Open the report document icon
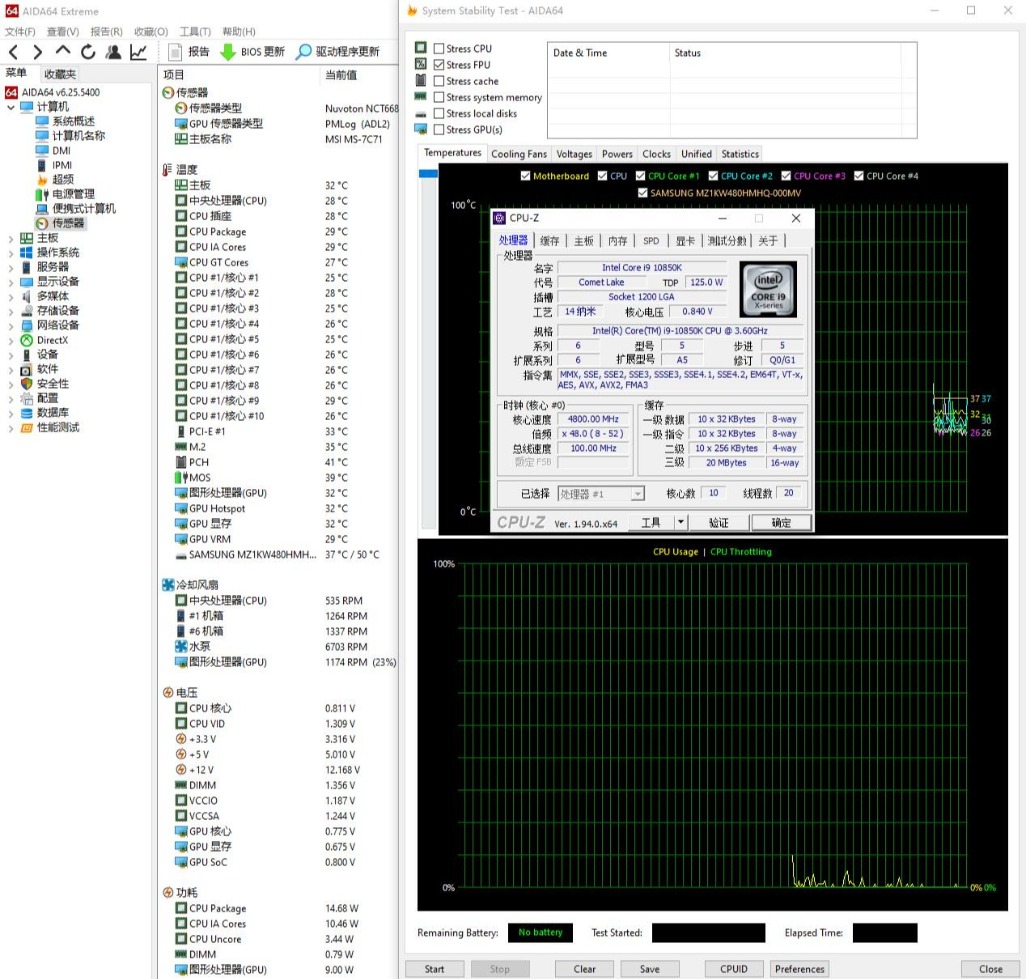Screen dimensions: 1026x979 (x=175, y=52)
